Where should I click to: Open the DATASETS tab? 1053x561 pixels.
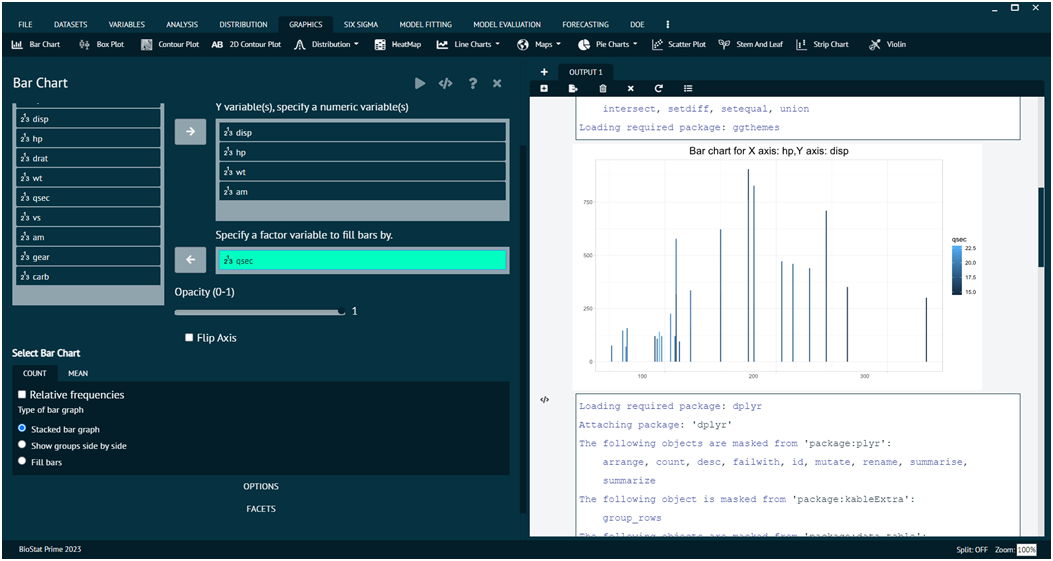71,24
